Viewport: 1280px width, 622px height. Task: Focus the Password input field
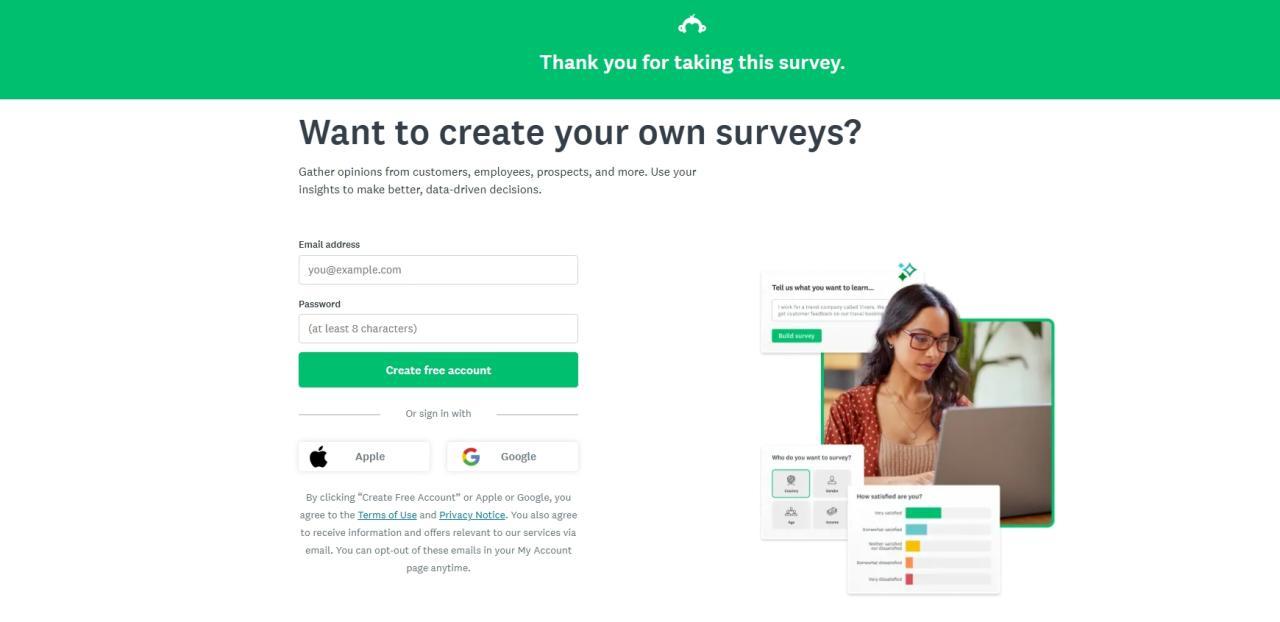pyautogui.click(x=438, y=329)
